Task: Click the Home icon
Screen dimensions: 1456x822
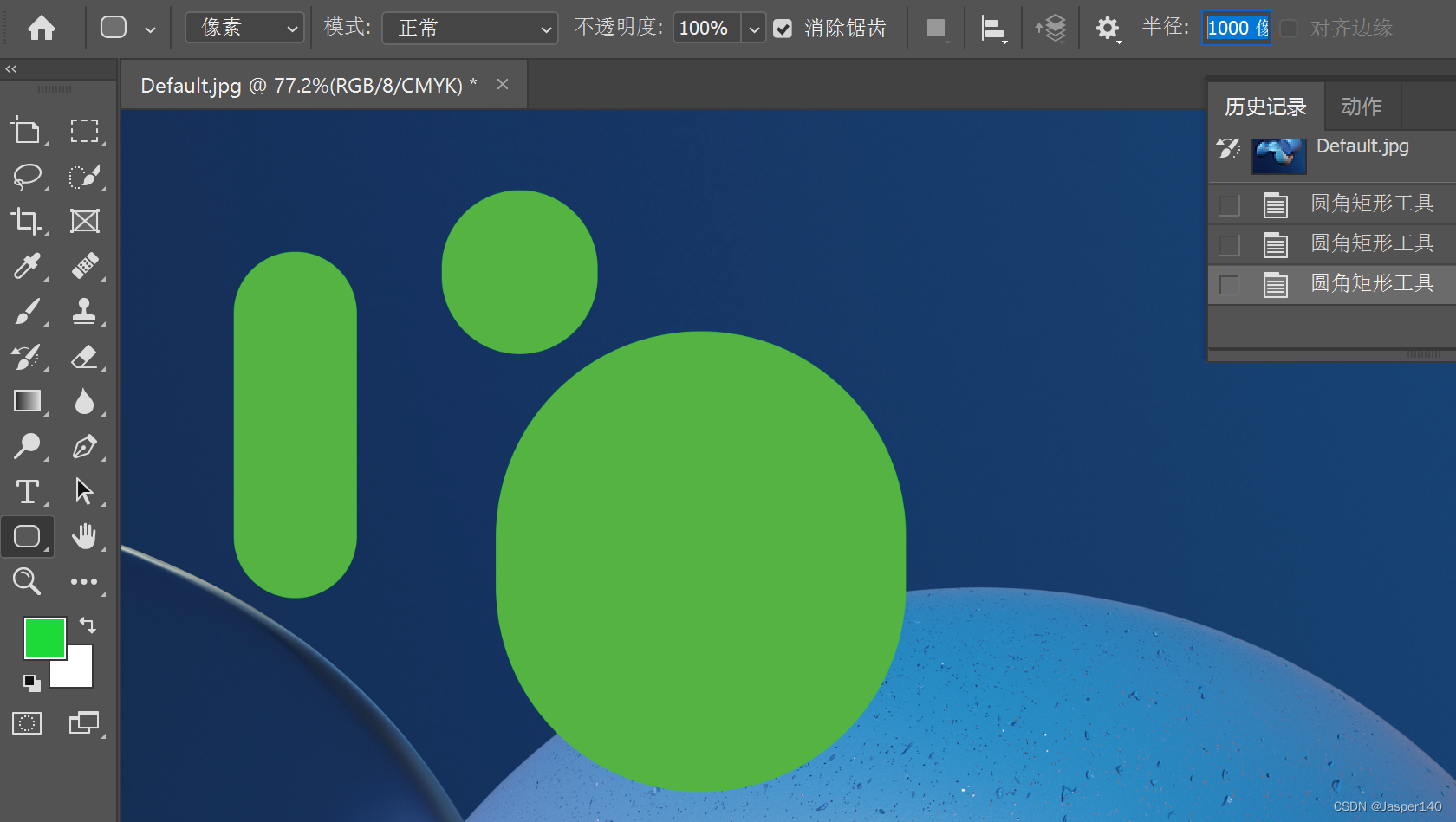Action: click(x=41, y=29)
